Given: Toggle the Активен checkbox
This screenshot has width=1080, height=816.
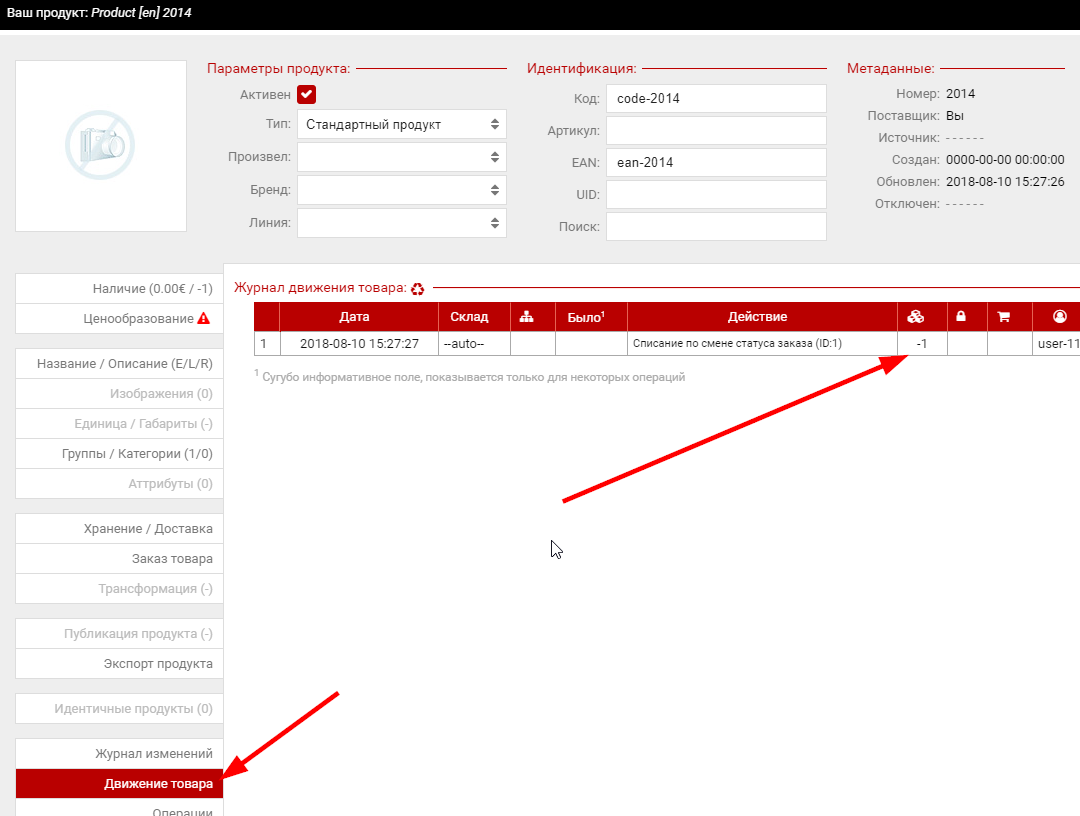Looking at the screenshot, I should point(307,95).
